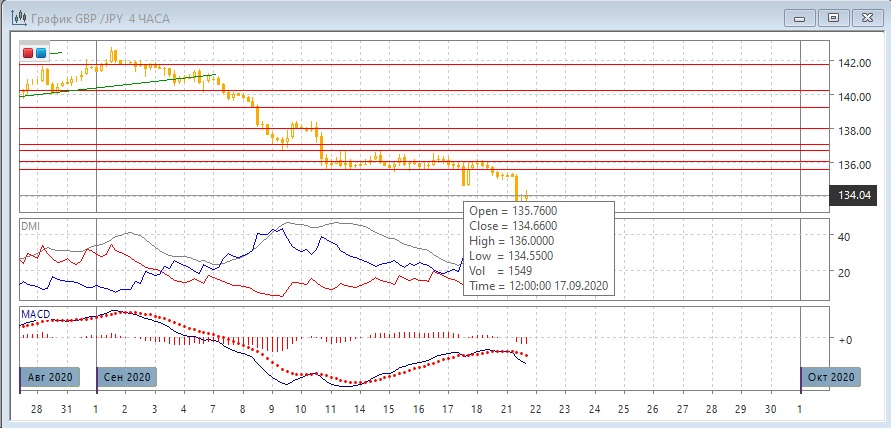The height and width of the screenshot is (428, 891).
Task: Click the 136.00 price axis label
Action: tap(854, 164)
